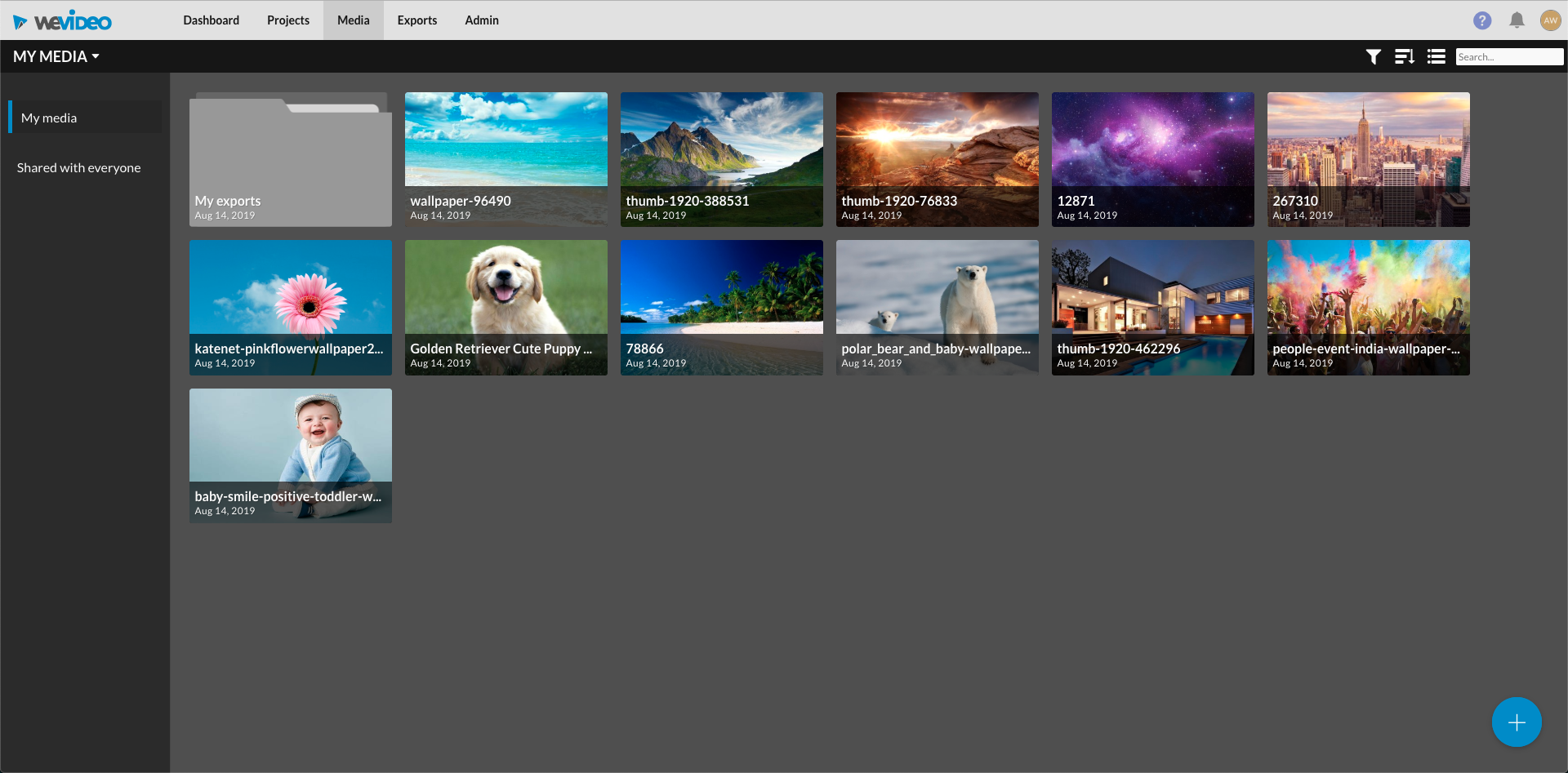This screenshot has height=773, width=1568.
Task: Click in the Search field
Action: (x=1508, y=56)
